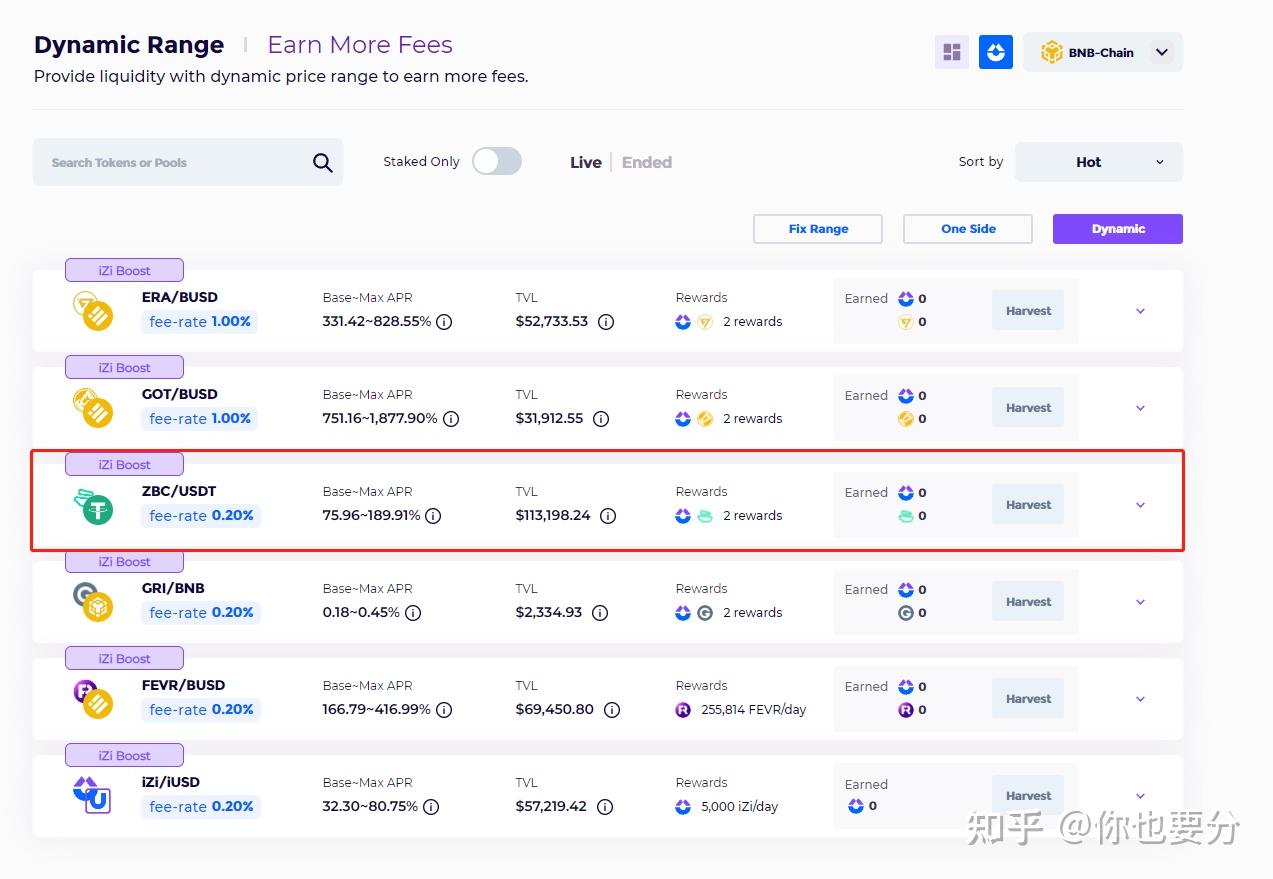This screenshot has height=879, width=1273.
Task: Click the iZi token icon in iZi/iUSD rewards
Action: coord(683,807)
